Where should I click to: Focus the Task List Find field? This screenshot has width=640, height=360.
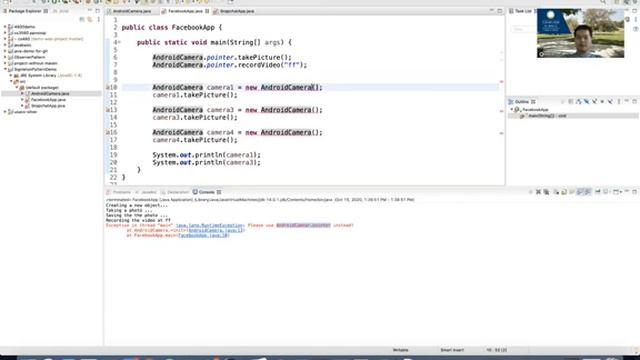click(523, 29)
